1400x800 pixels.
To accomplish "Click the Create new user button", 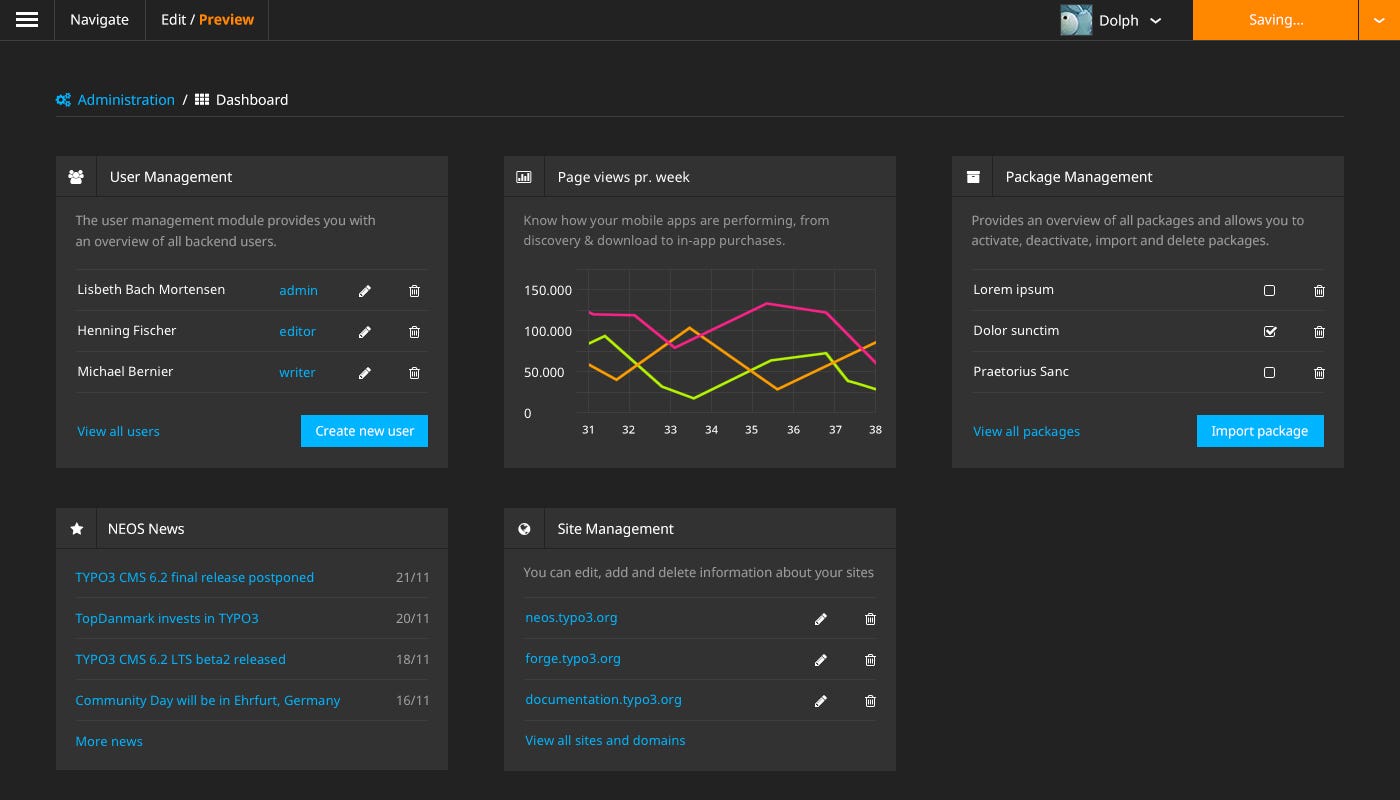I will click(x=364, y=431).
